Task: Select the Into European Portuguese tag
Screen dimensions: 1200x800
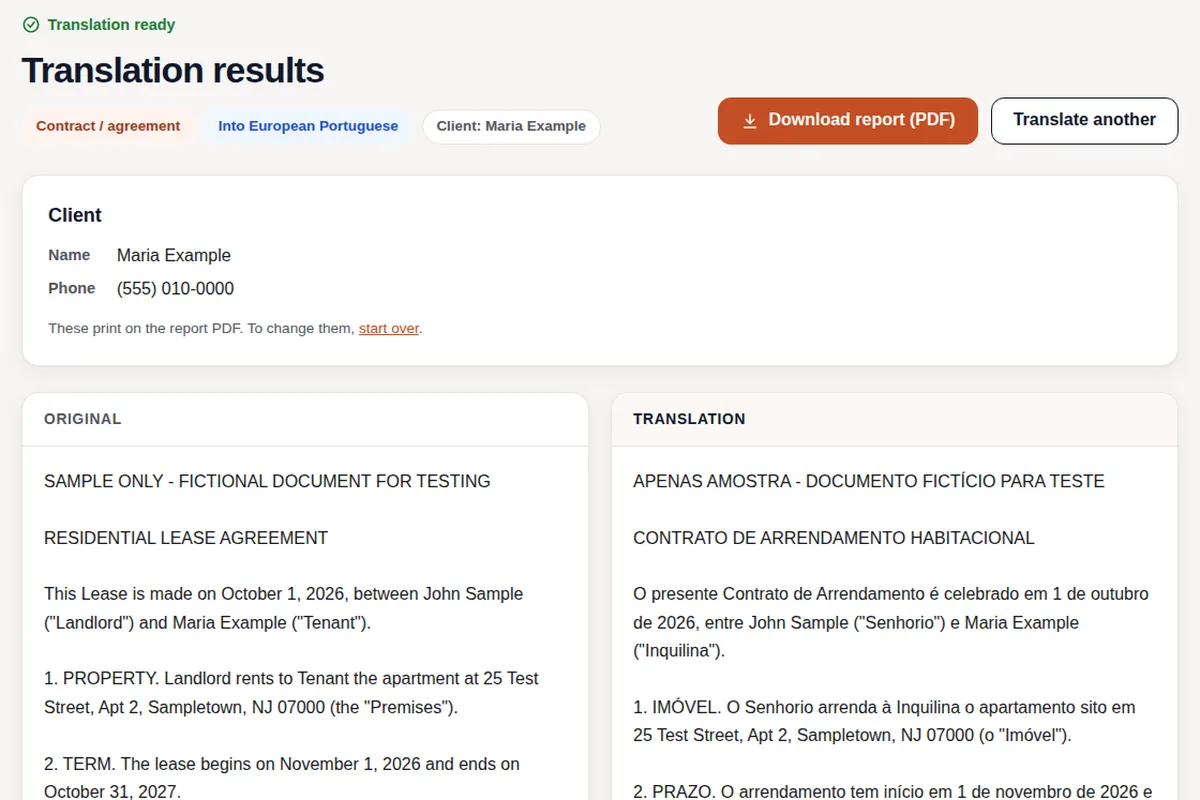Action: (x=308, y=126)
